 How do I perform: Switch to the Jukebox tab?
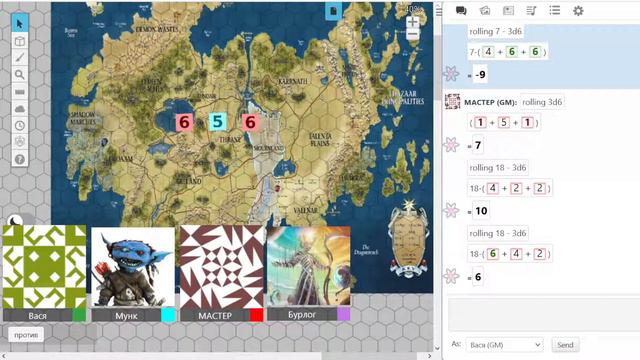(531, 11)
